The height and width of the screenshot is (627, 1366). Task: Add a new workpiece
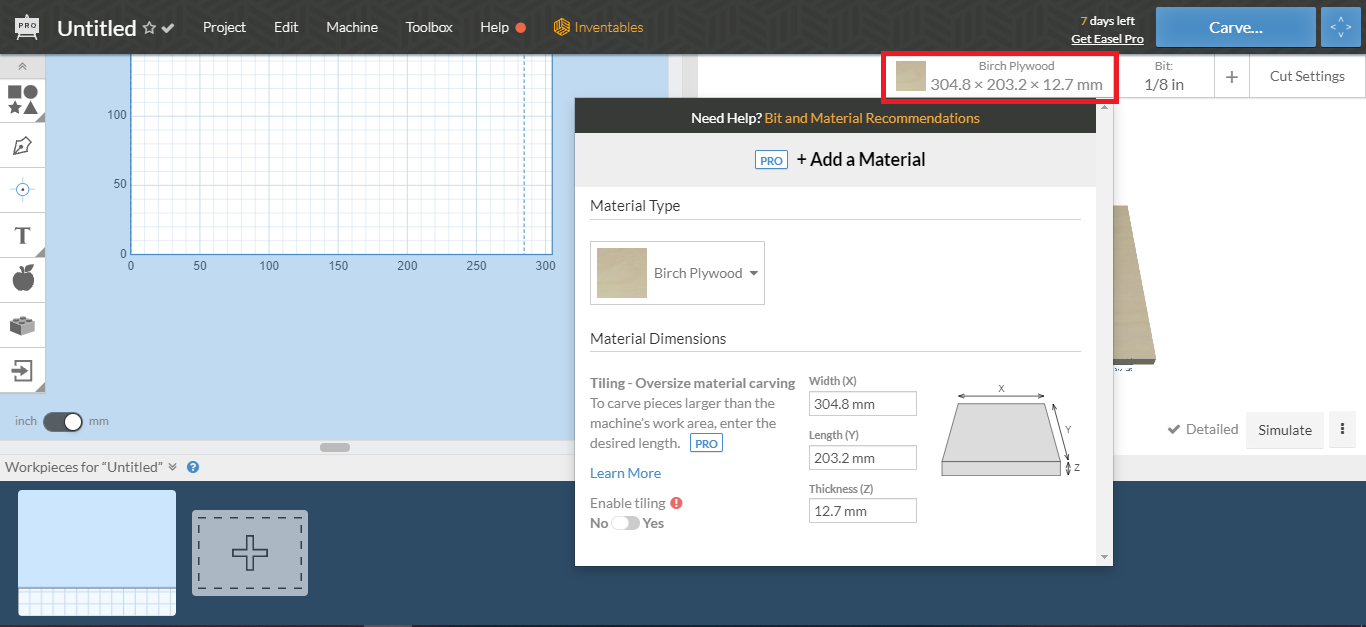[250, 552]
